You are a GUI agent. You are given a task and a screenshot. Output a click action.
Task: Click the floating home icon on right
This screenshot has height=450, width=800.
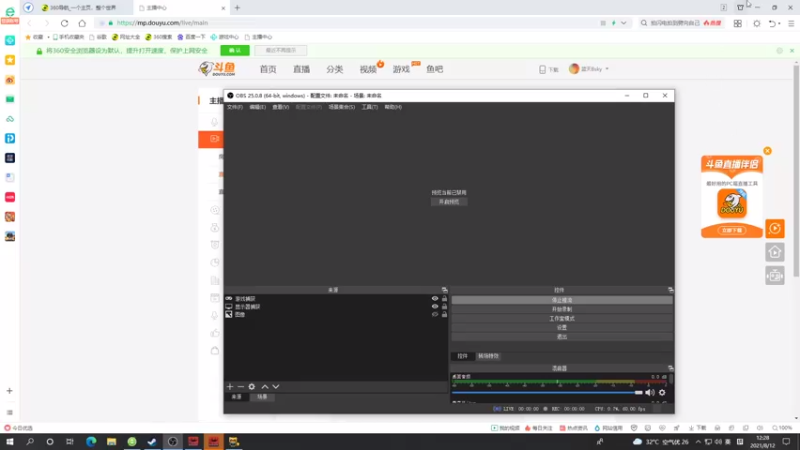[x=774, y=252]
